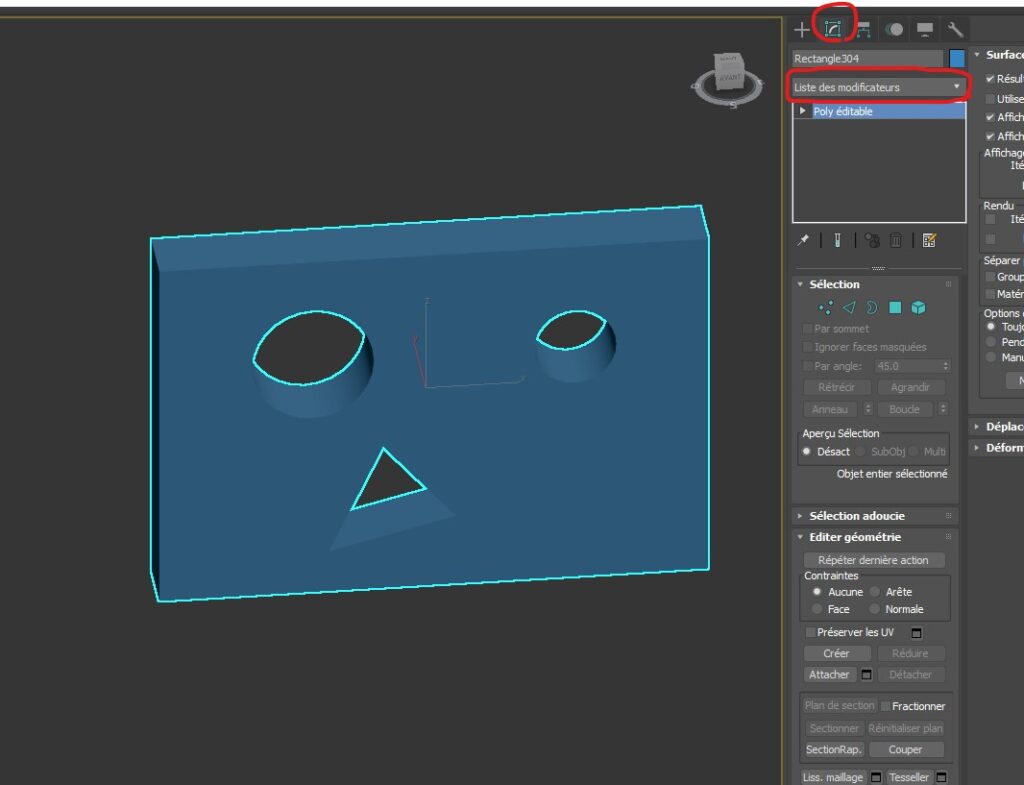Enable the Préserver les UV checkbox
Screen dimensions: 1024x785
(810, 632)
